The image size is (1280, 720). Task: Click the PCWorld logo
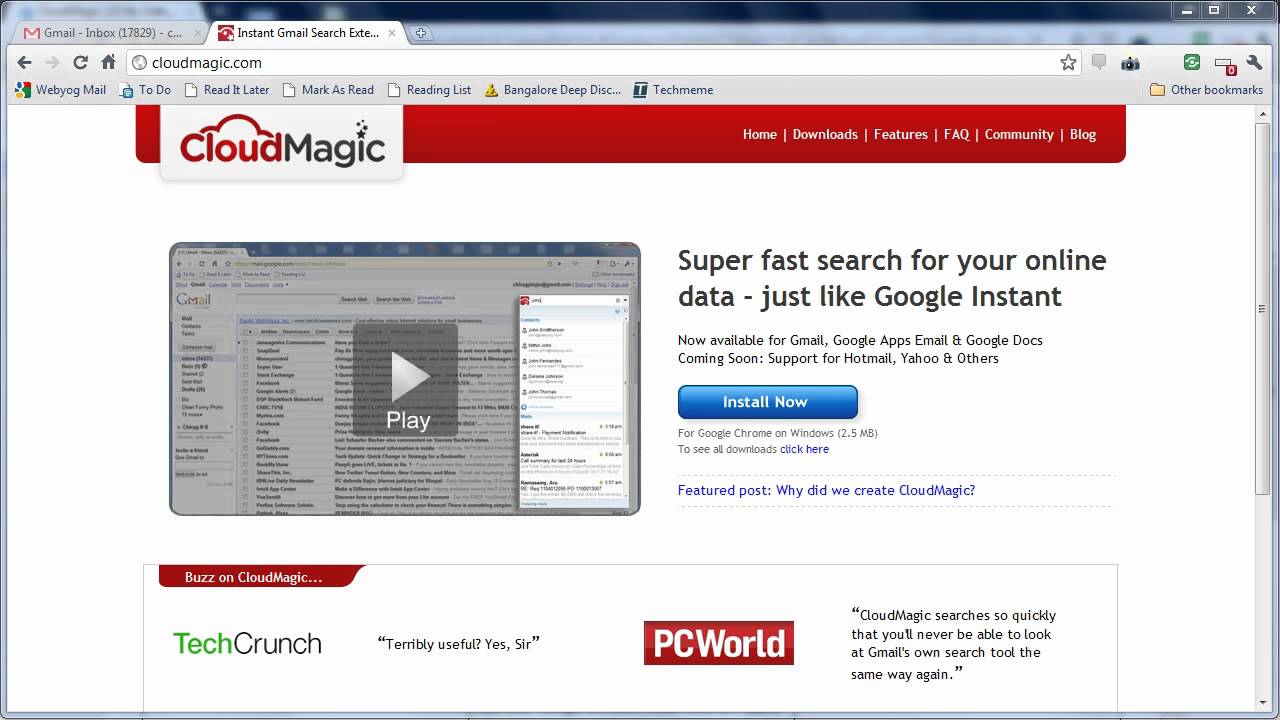(719, 643)
